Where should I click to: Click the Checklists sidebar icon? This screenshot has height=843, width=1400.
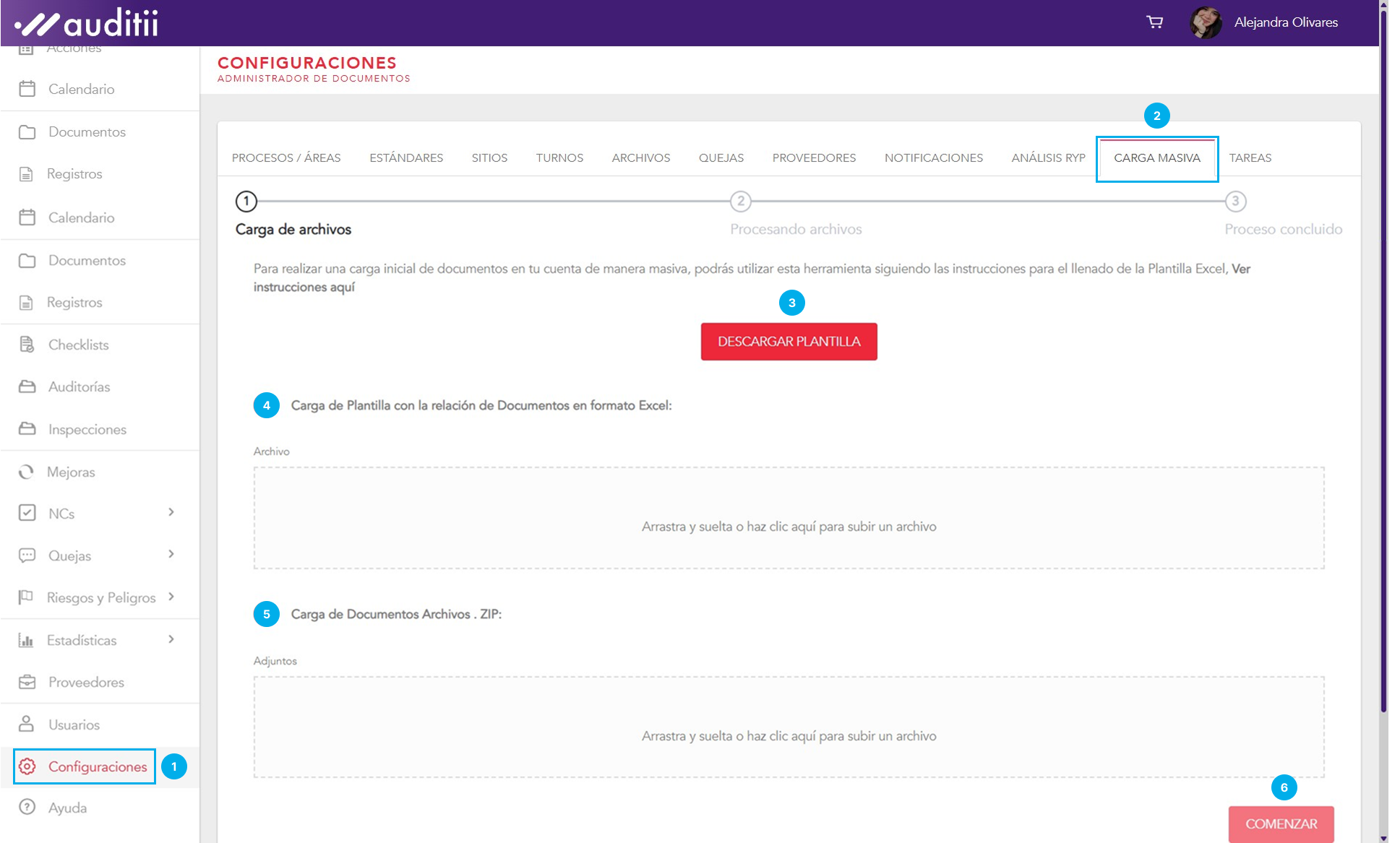(x=27, y=345)
